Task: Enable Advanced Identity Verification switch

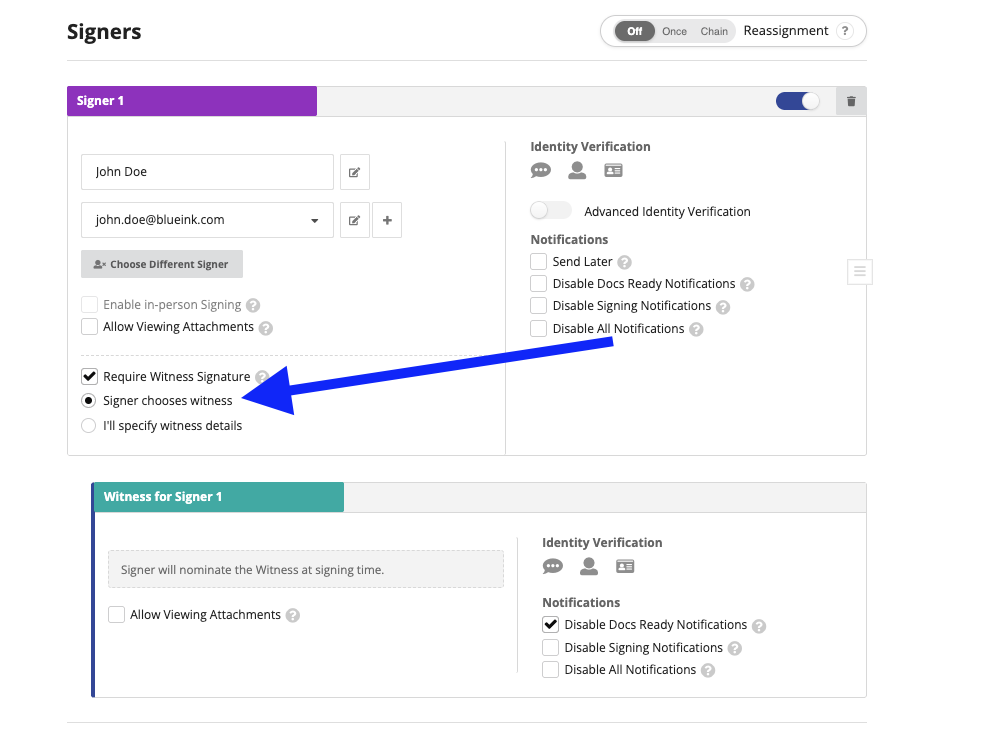Action: tap(551, 210)
